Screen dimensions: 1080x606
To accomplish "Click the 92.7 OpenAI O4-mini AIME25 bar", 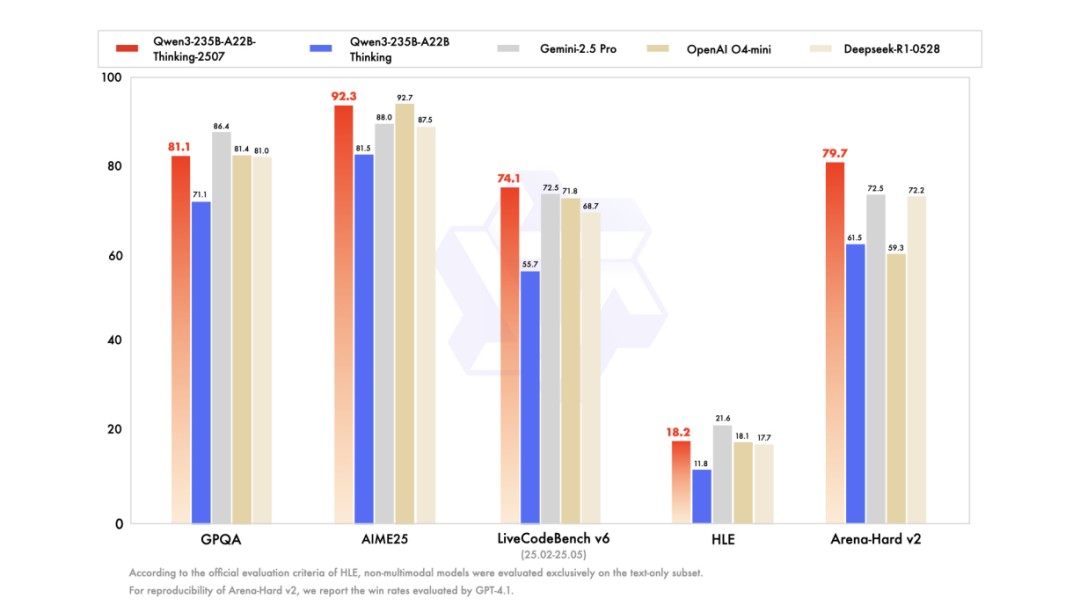I will click(x=404, y=313).
